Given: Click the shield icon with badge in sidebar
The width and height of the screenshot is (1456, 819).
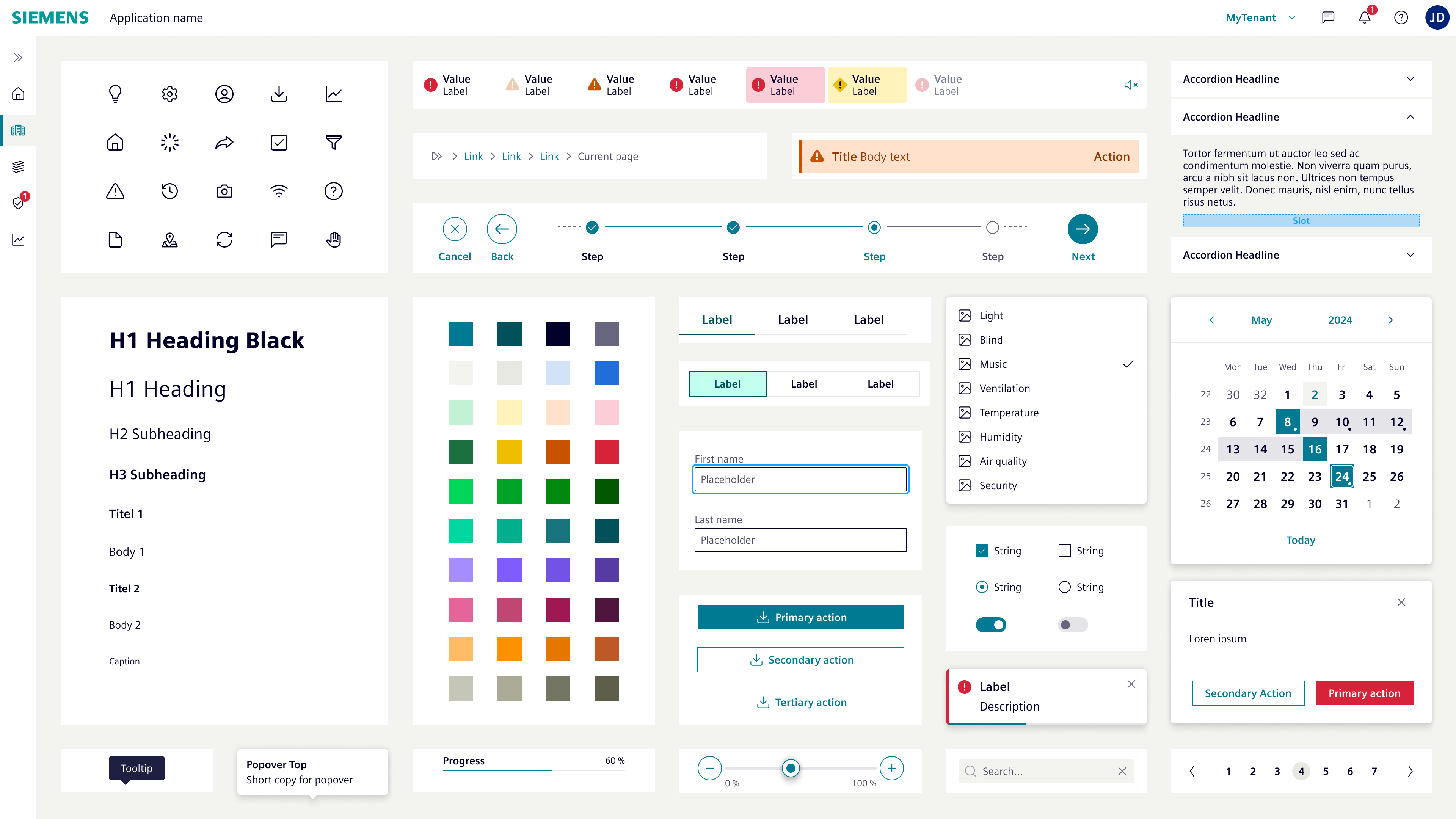Looking at the screenshot, I should coord(19,203).
